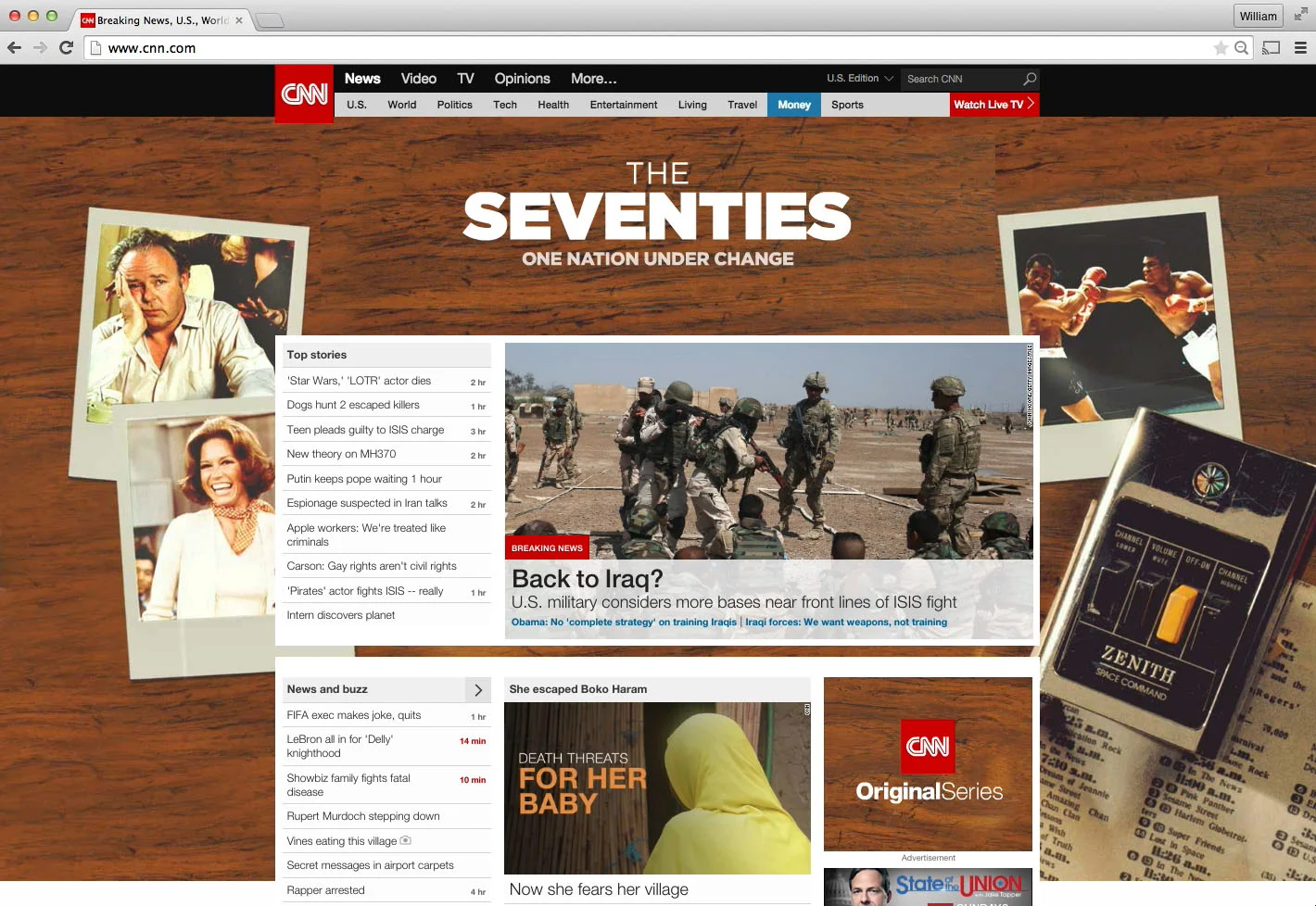Read New theory on MH370
Viewport: 1316px width, 906px height.
(341, 454)
